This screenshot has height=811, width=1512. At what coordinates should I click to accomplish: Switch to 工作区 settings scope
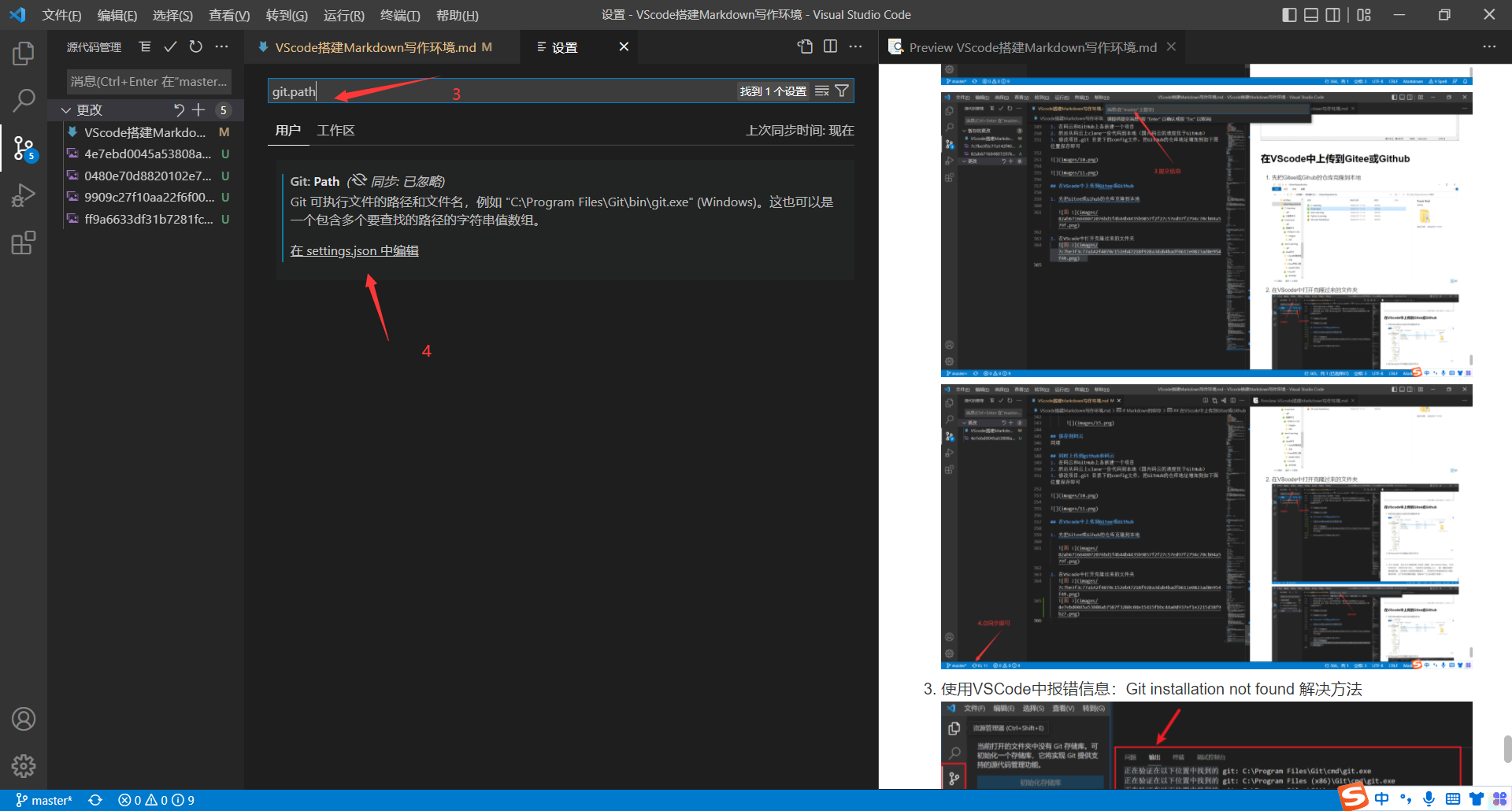click(335, 131)
